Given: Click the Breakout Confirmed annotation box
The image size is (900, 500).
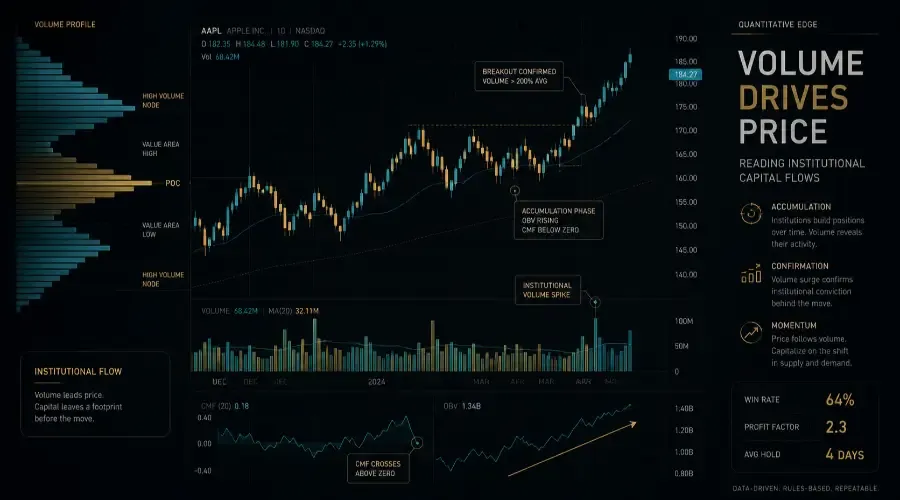Looking at the screenshot, I should [519, 76].
